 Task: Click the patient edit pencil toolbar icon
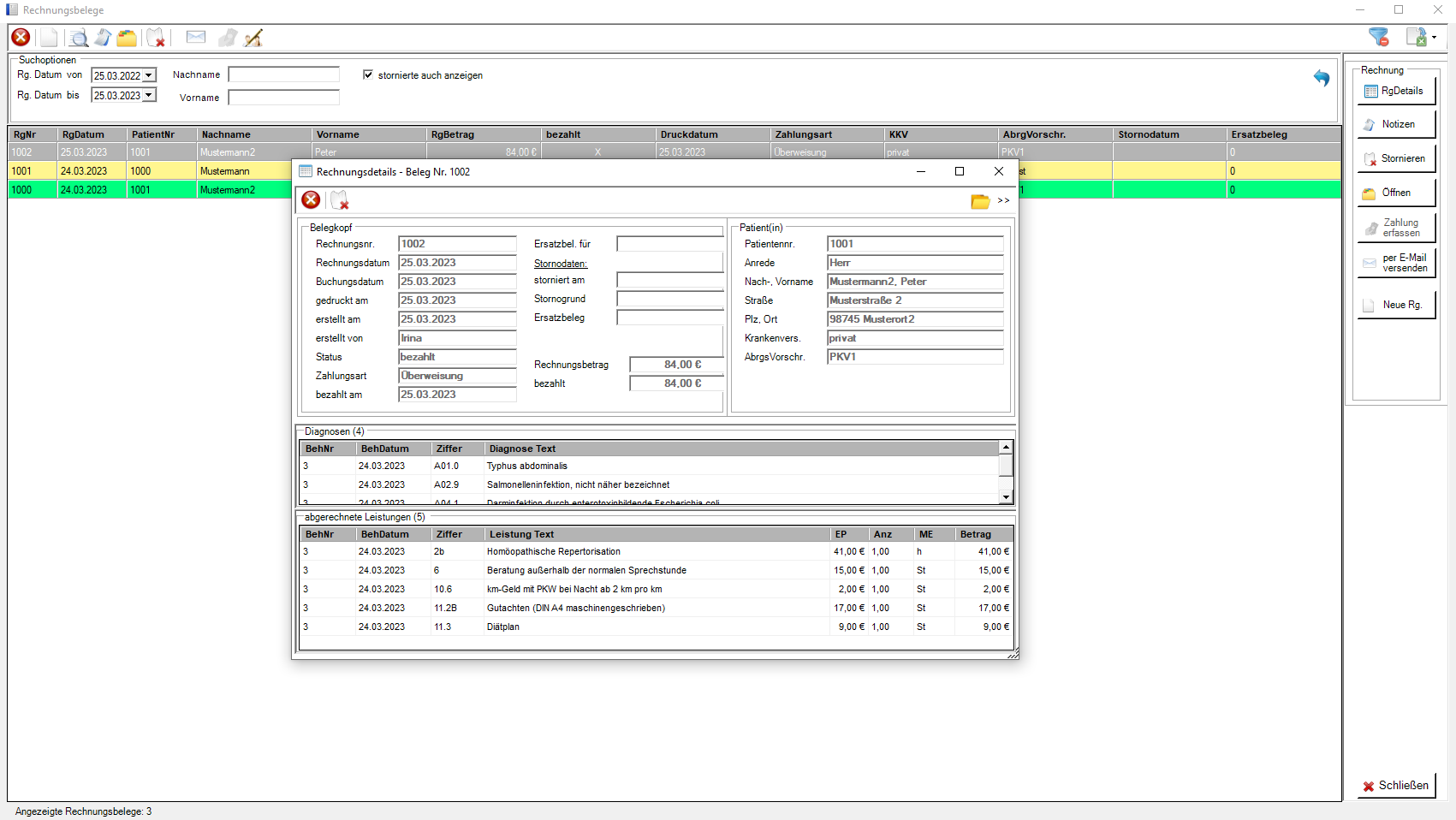[253, 38]
